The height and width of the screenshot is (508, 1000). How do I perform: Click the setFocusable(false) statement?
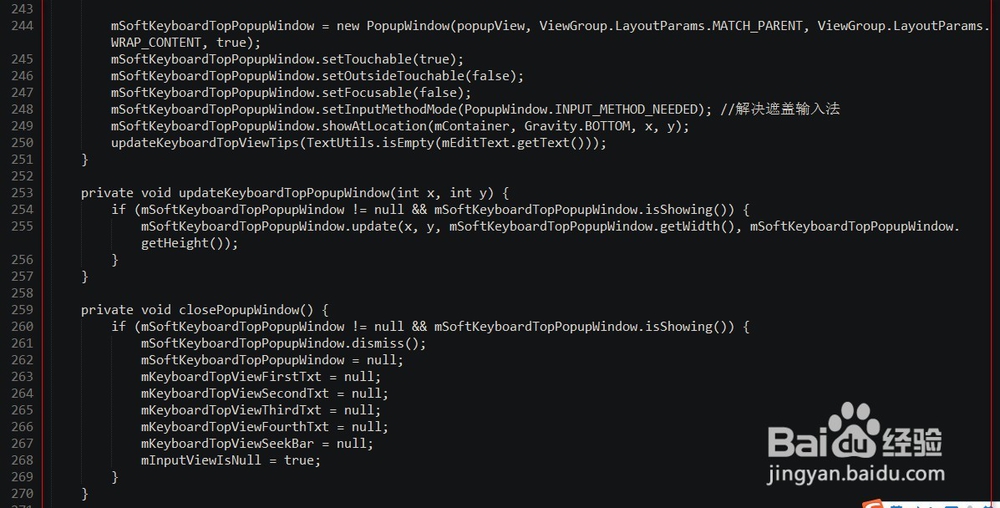coord(291,93)
